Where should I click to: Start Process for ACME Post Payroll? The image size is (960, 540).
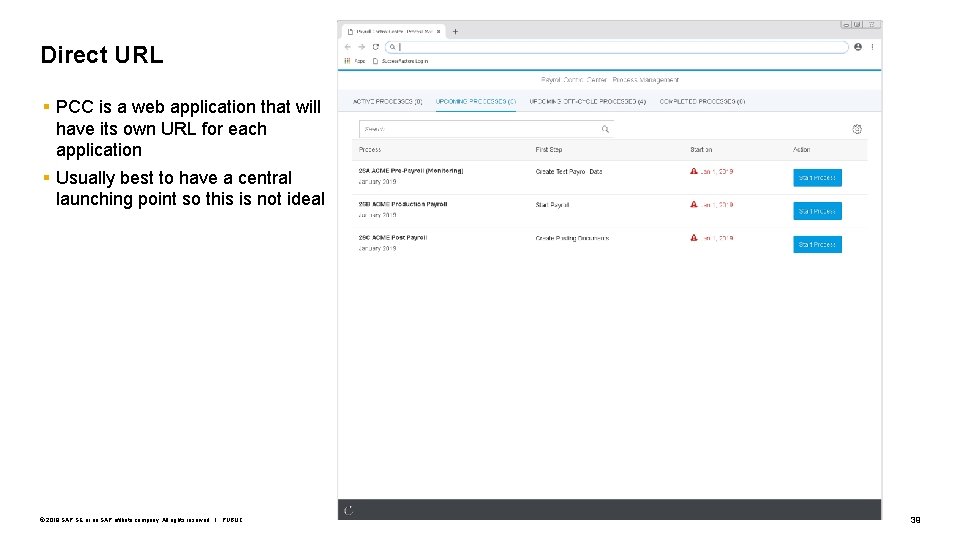point(817,244)
